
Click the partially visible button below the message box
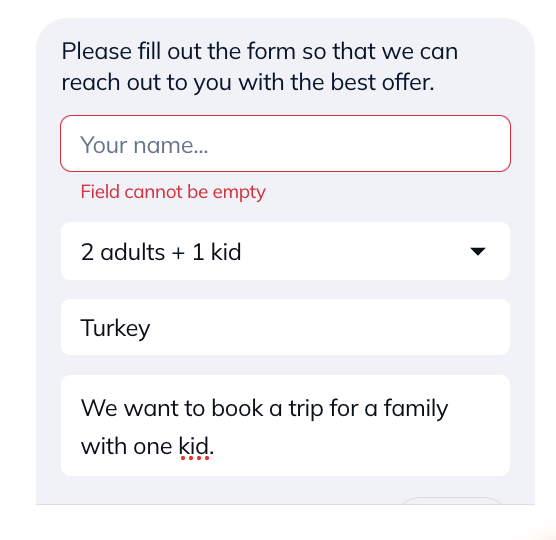click(451, 500)
